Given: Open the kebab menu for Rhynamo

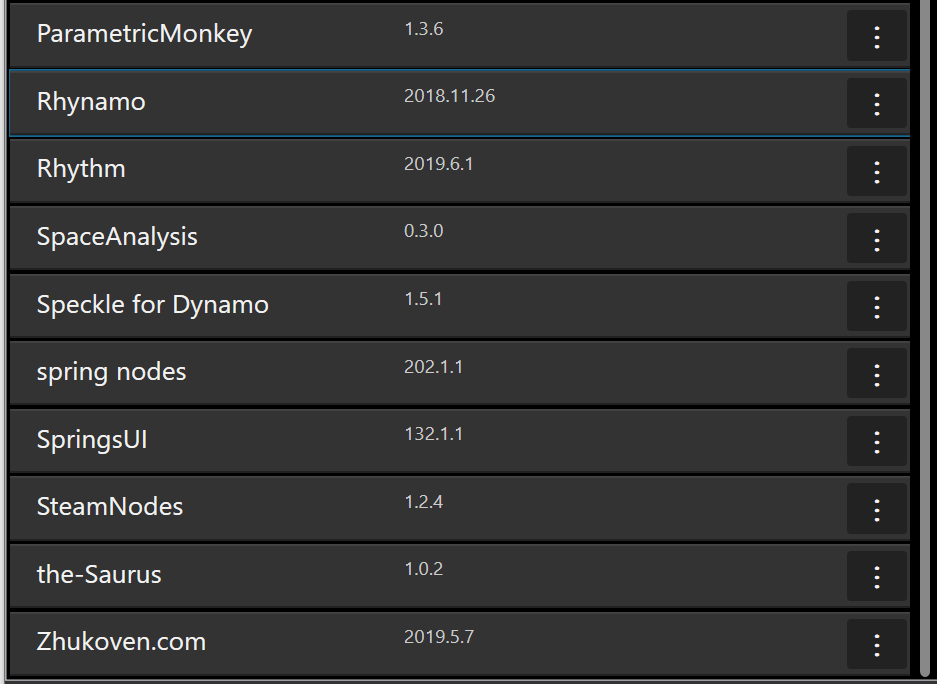Looking at the screenshot, I should [877, 103].
